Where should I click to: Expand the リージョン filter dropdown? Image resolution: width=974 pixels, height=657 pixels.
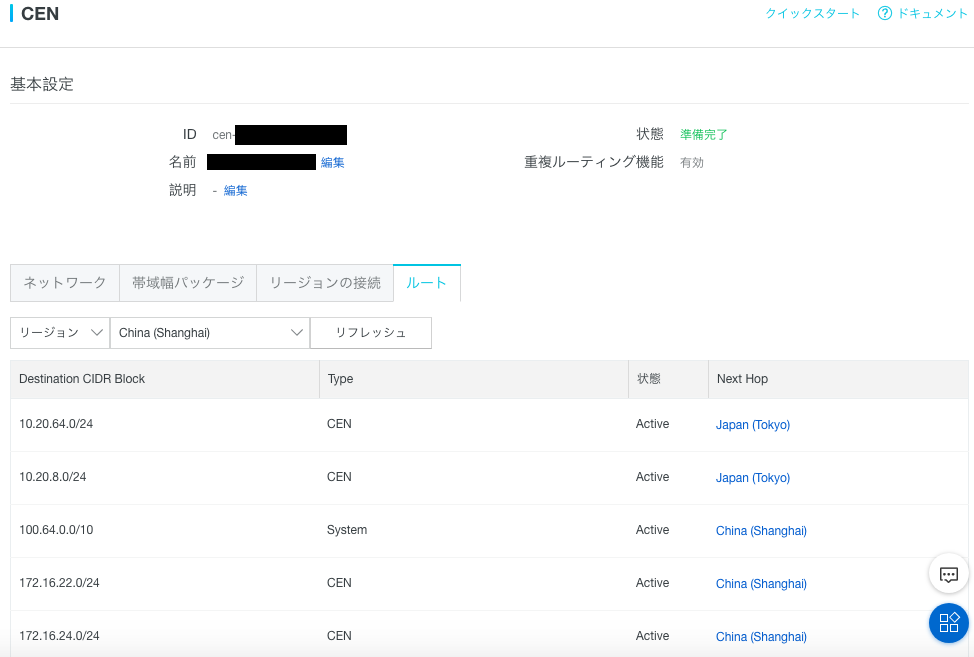coord(60,333)
